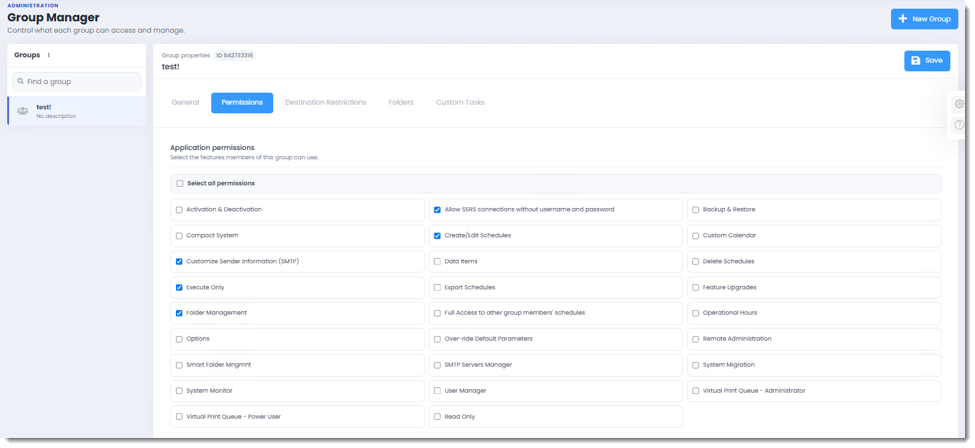The width and height of the screenshot is (975, 448).
Task: Uncheck Folder Management
Action: pos(179,313)
